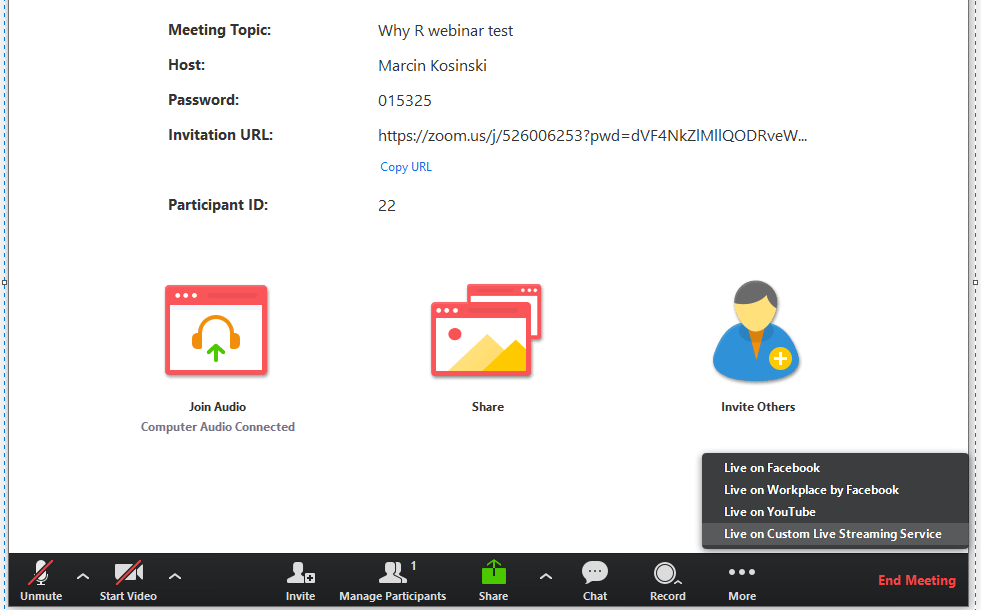Click Computer Audio Connected text
981x610 pixels.
click(218, 427)
